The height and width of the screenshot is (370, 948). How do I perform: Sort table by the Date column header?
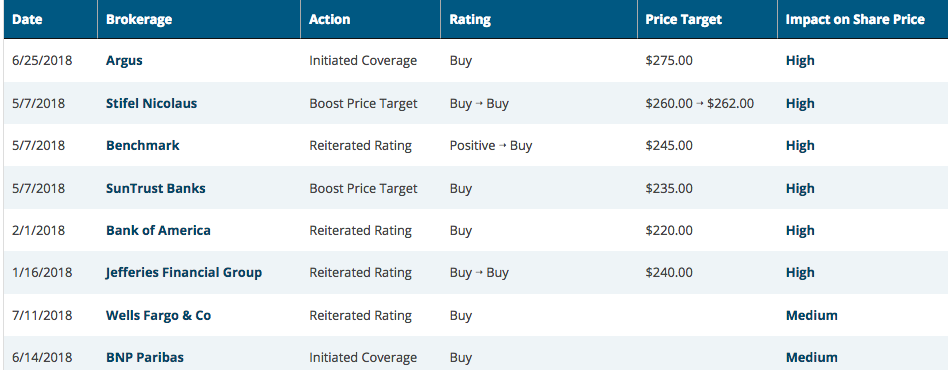26,19
